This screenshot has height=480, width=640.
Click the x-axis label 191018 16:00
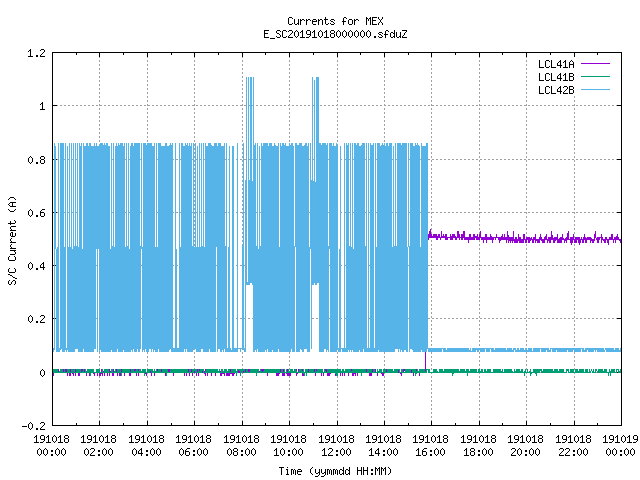click(431, 446)
